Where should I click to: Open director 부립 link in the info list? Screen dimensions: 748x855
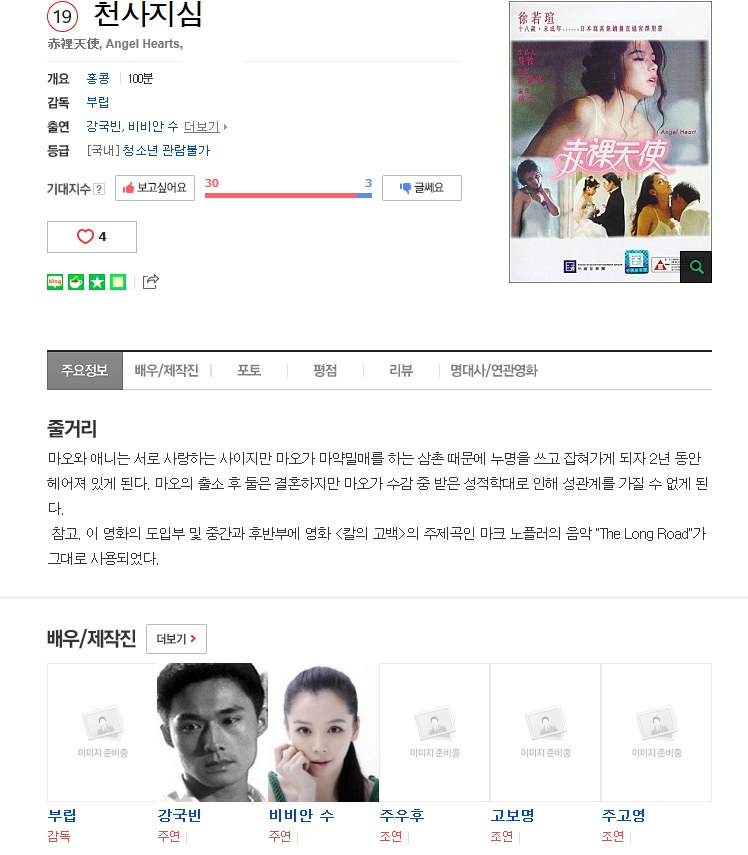click(x=98, y=103)
